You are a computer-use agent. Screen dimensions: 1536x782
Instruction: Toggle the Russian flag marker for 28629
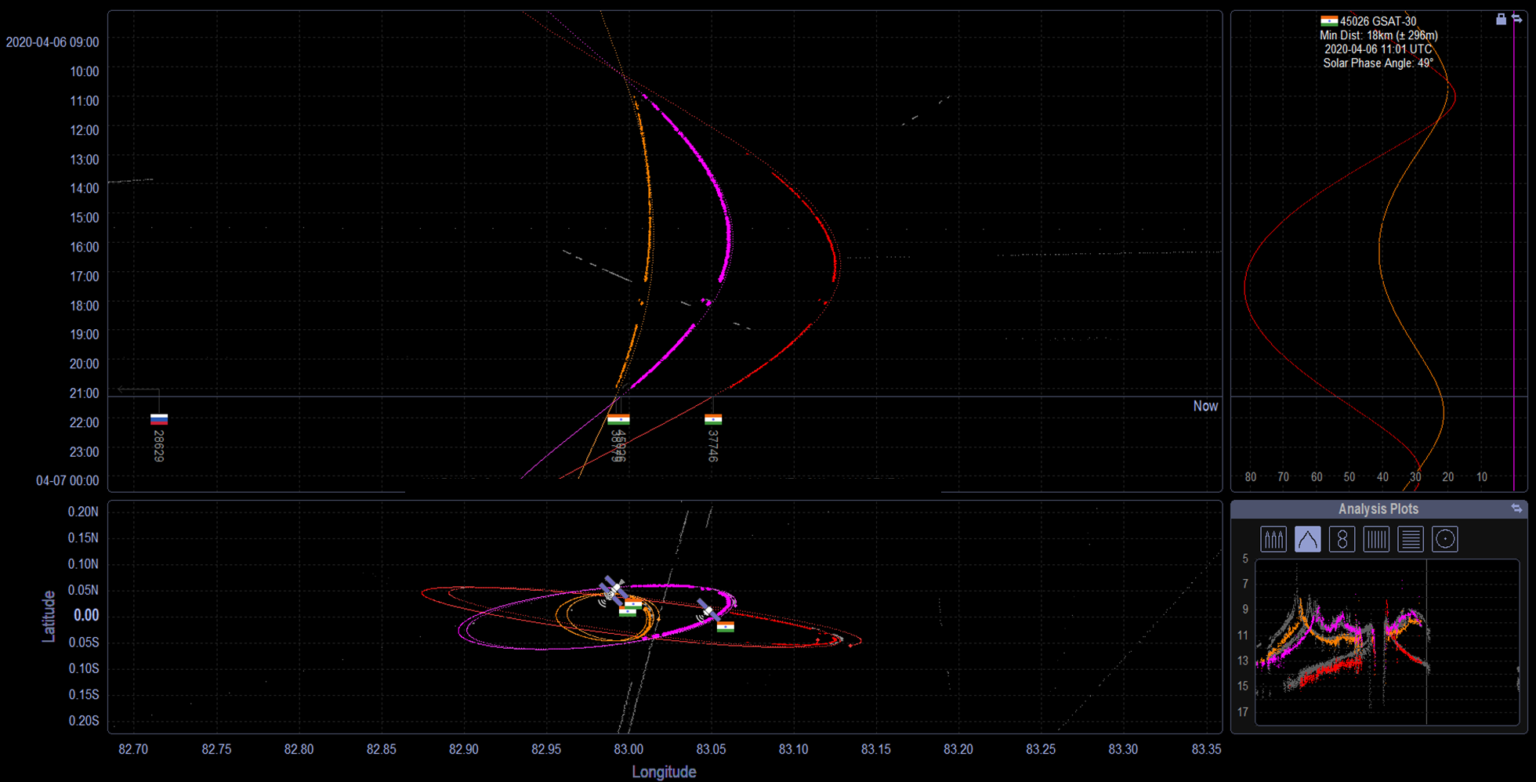[157, 419]
